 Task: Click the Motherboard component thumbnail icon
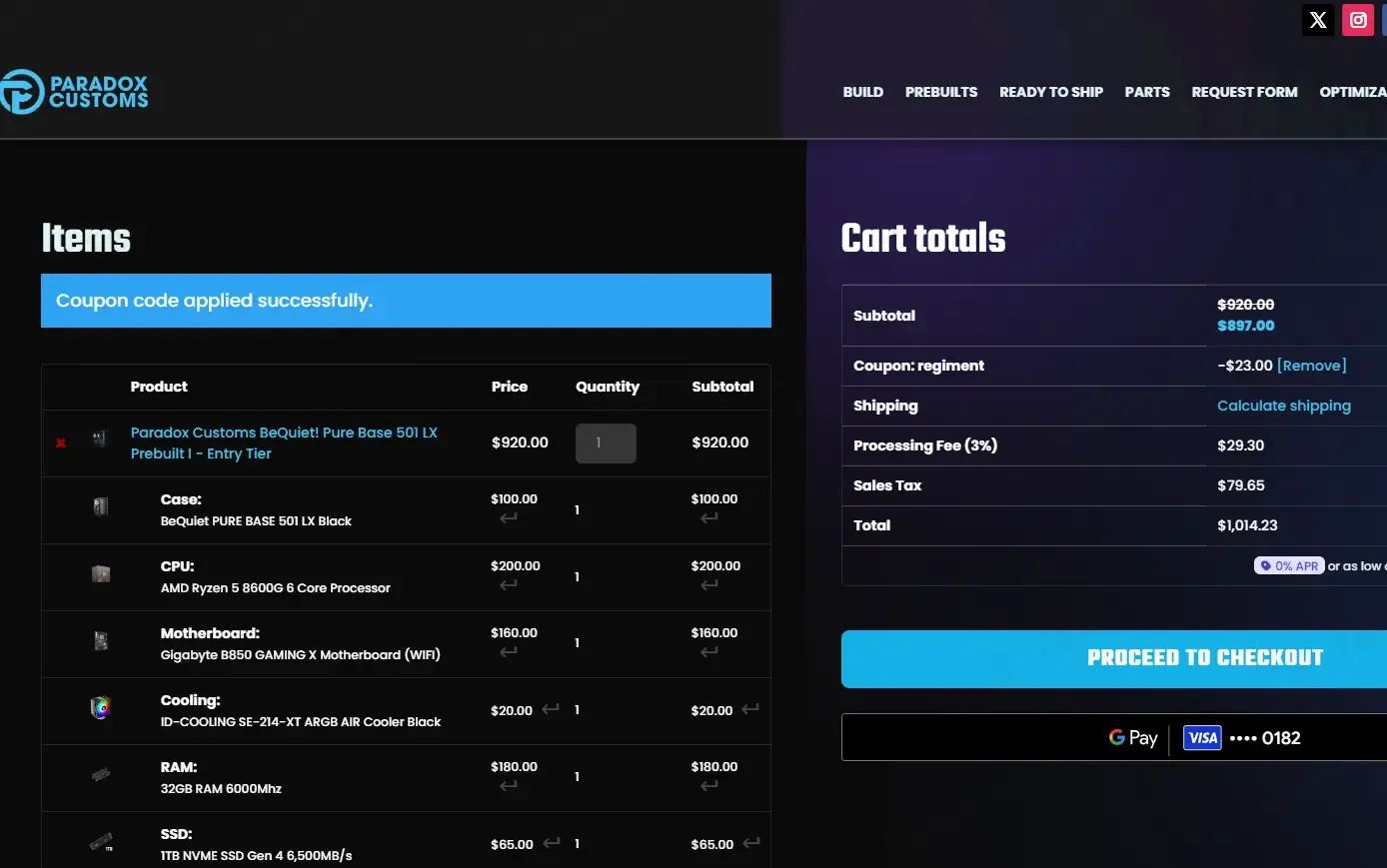pos(101,641)
